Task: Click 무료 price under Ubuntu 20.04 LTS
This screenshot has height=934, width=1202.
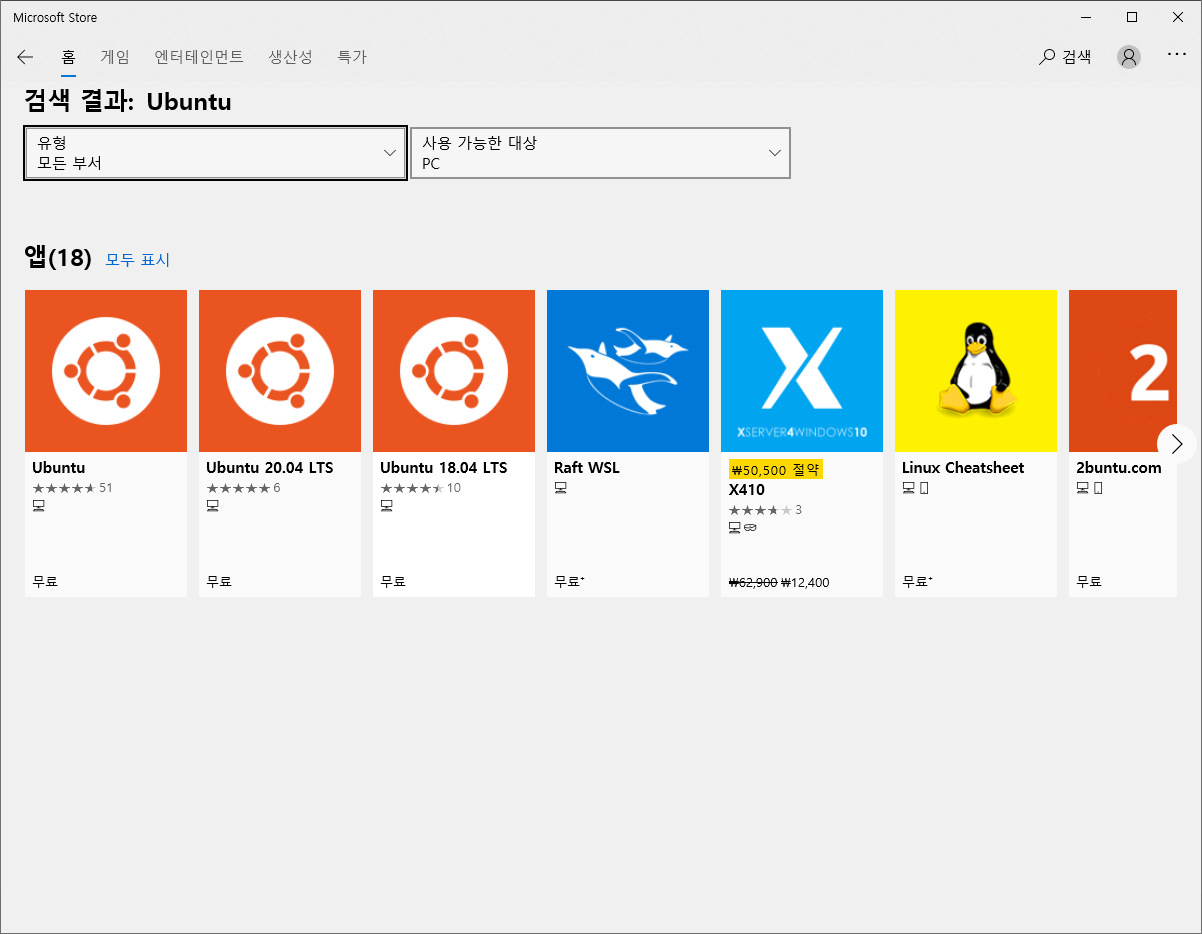Action: pyautogui.click(x=219, y=581)
